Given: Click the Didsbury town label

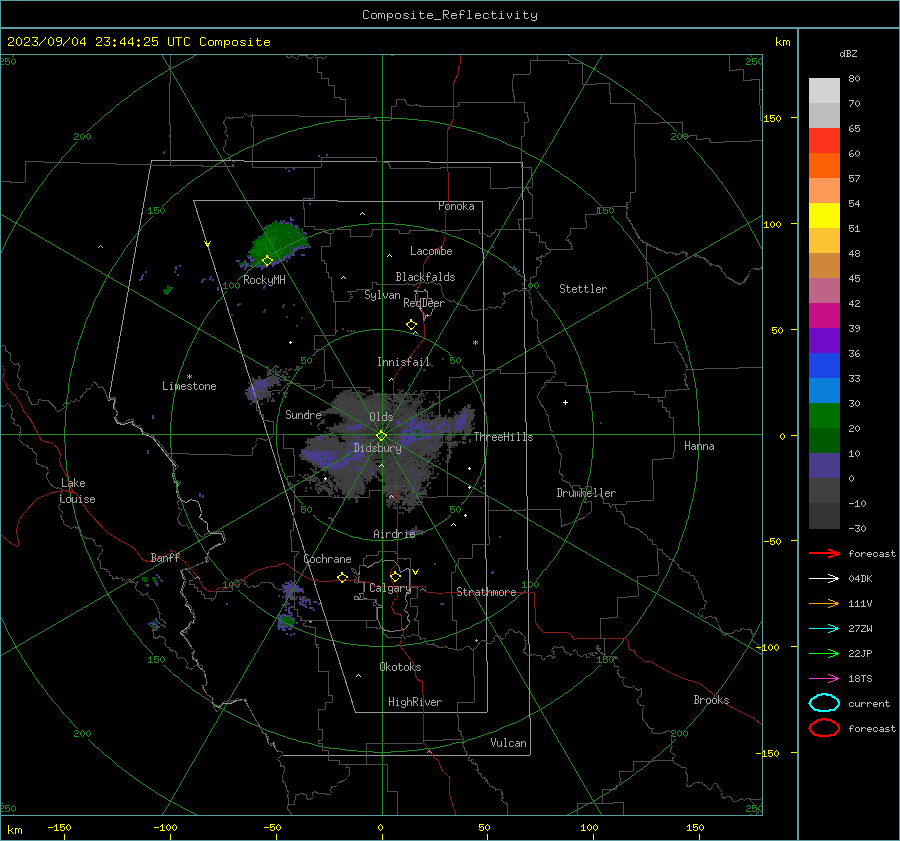Looking at the screenshot, I should click(x=378, y=448).
